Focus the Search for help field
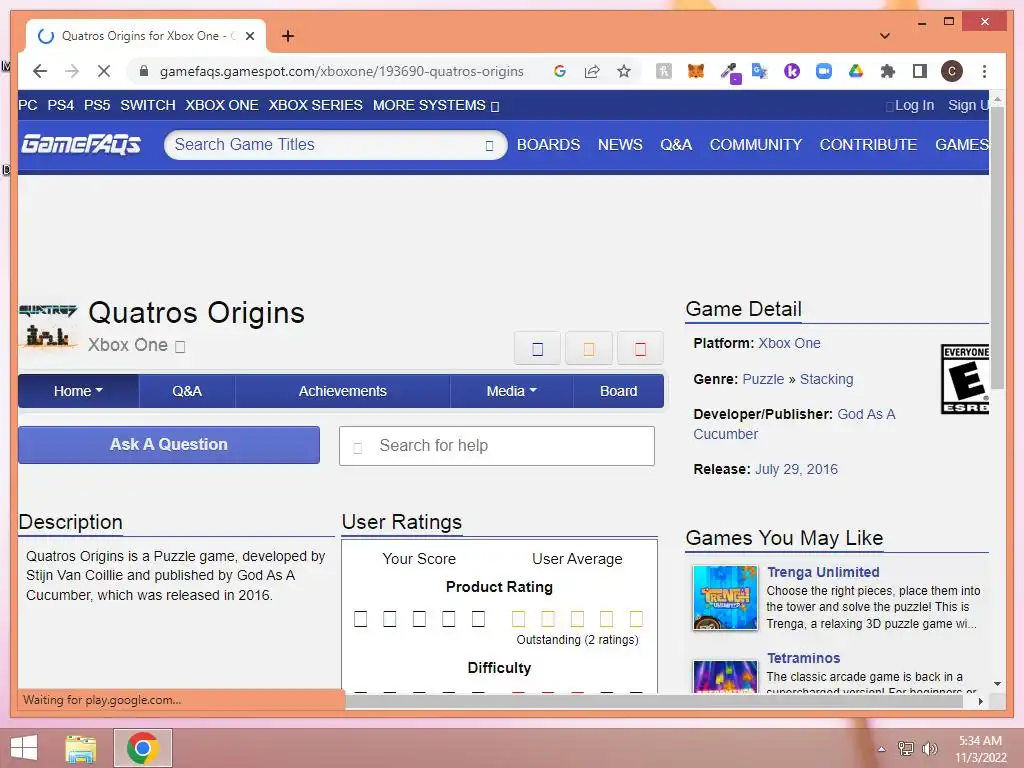 click(497, 446)
